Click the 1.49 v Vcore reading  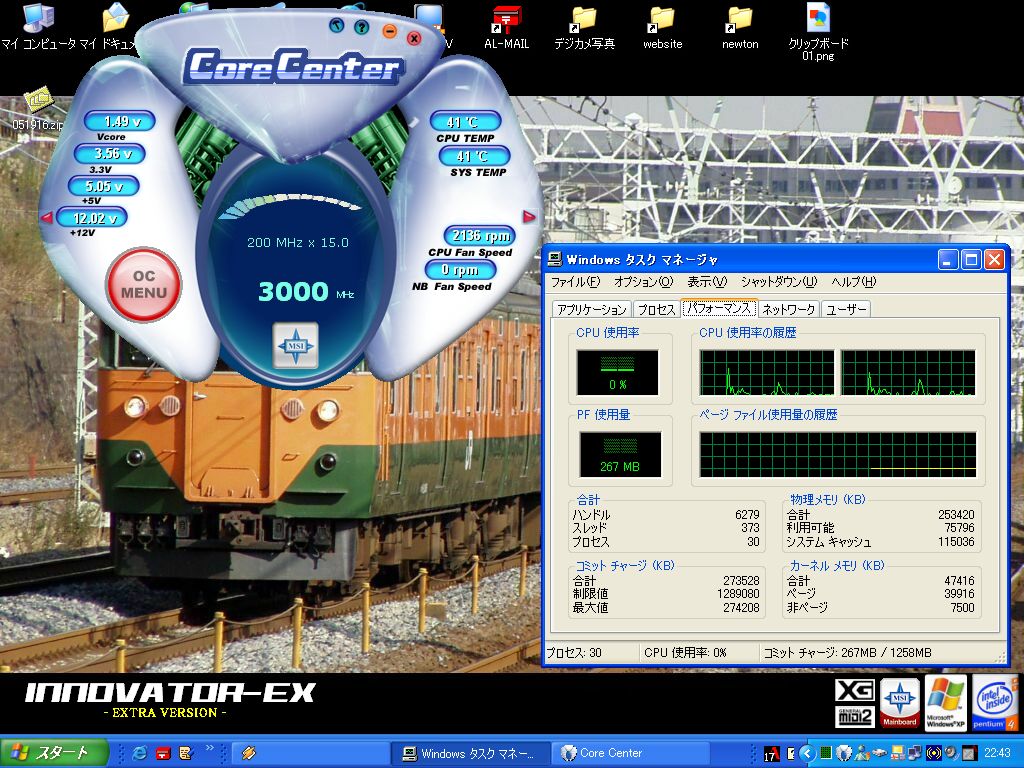pos(120,121)
